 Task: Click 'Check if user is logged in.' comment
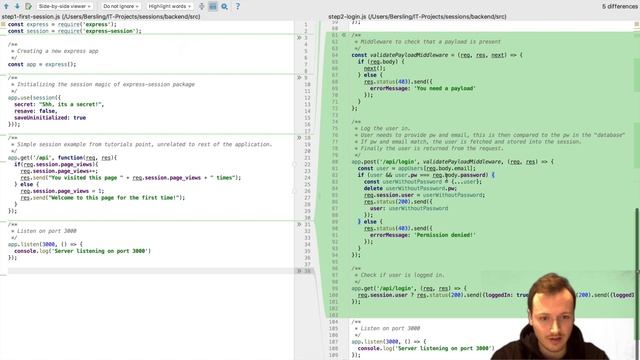[x=399, y=275]
